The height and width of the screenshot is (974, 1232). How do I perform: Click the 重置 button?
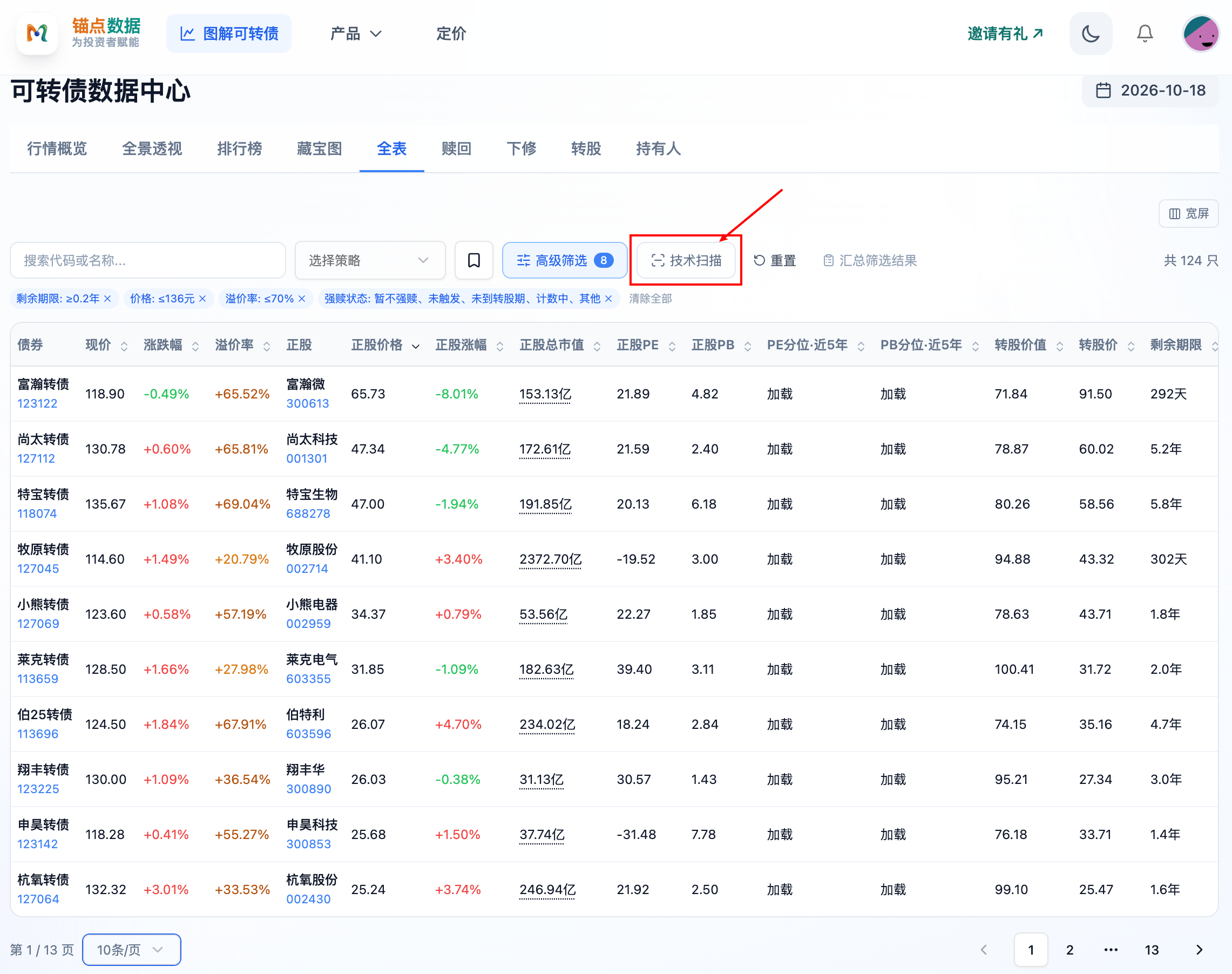775,261
